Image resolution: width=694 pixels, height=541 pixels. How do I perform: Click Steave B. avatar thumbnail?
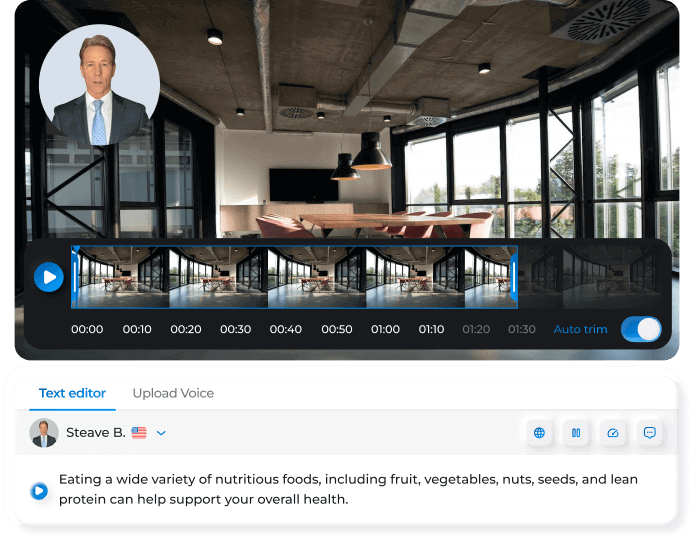point(44,433)
